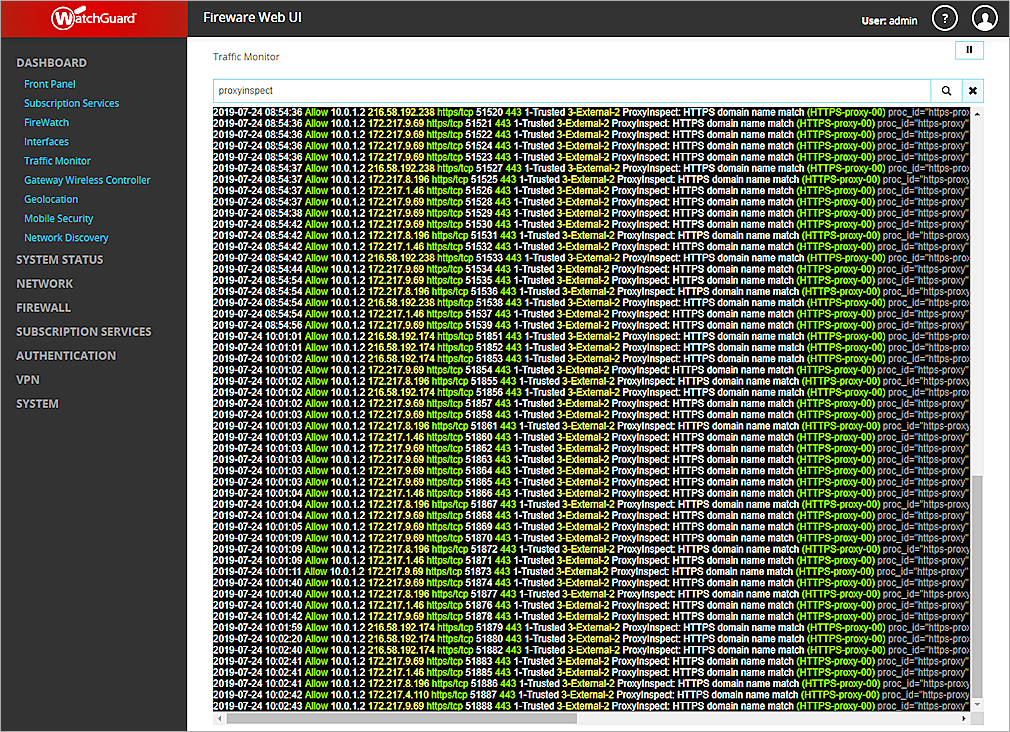1010x732 pixels.
Task: Clear the proxyinspect filter using X icon
Action: (x=972, y=90)
